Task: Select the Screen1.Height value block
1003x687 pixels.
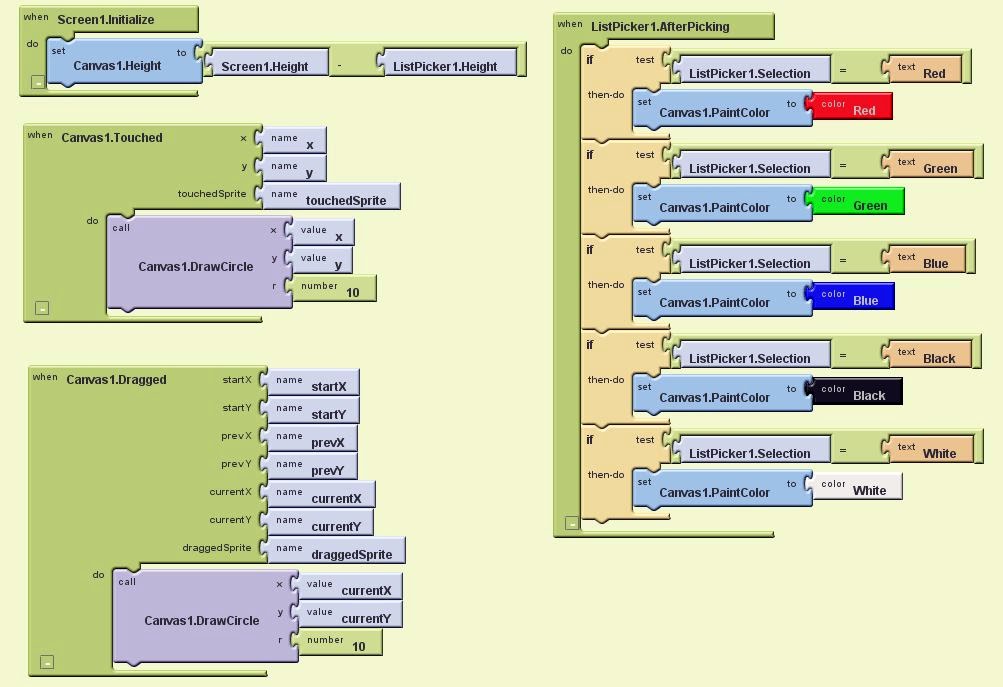Action: pos(266,64)
